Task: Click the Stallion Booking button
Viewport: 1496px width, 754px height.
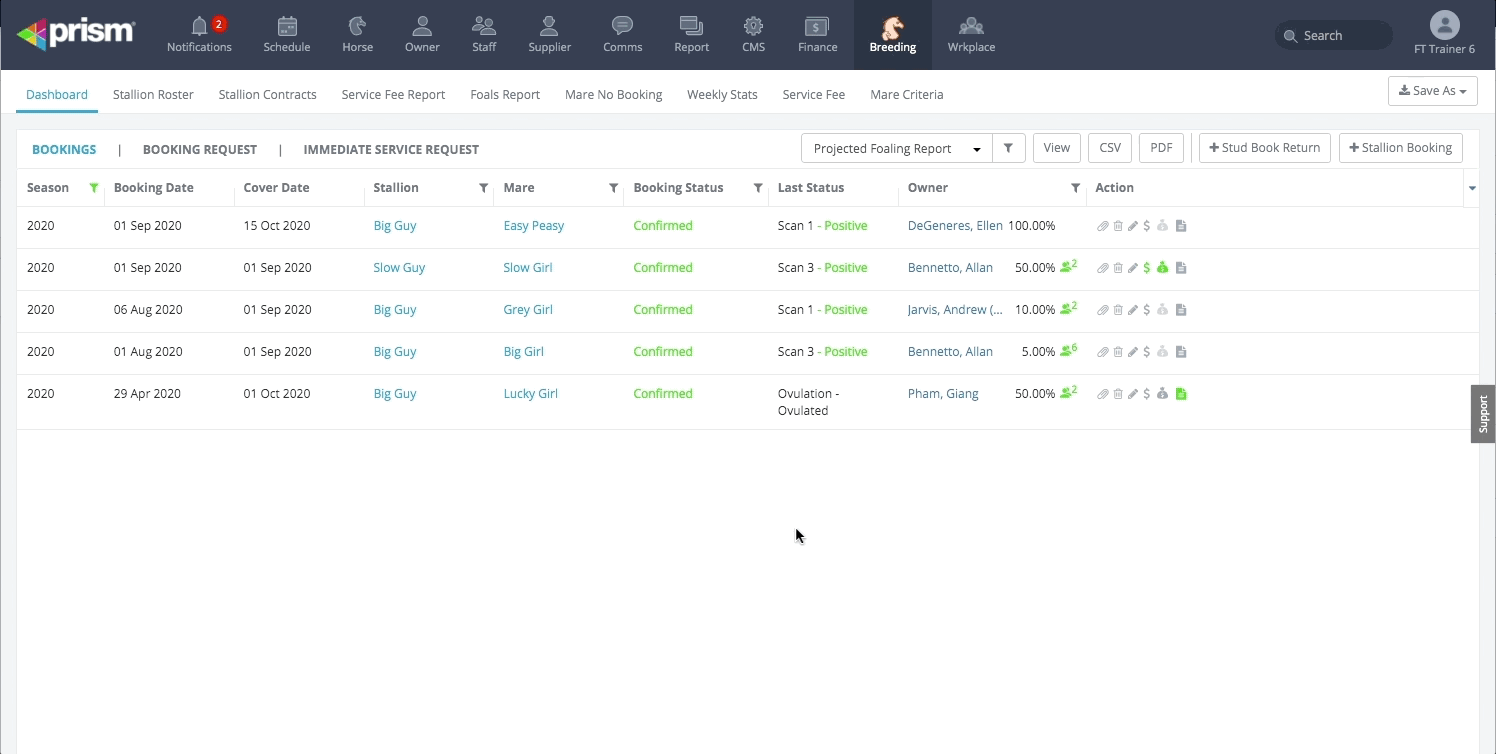Action: pos(1400,148)
